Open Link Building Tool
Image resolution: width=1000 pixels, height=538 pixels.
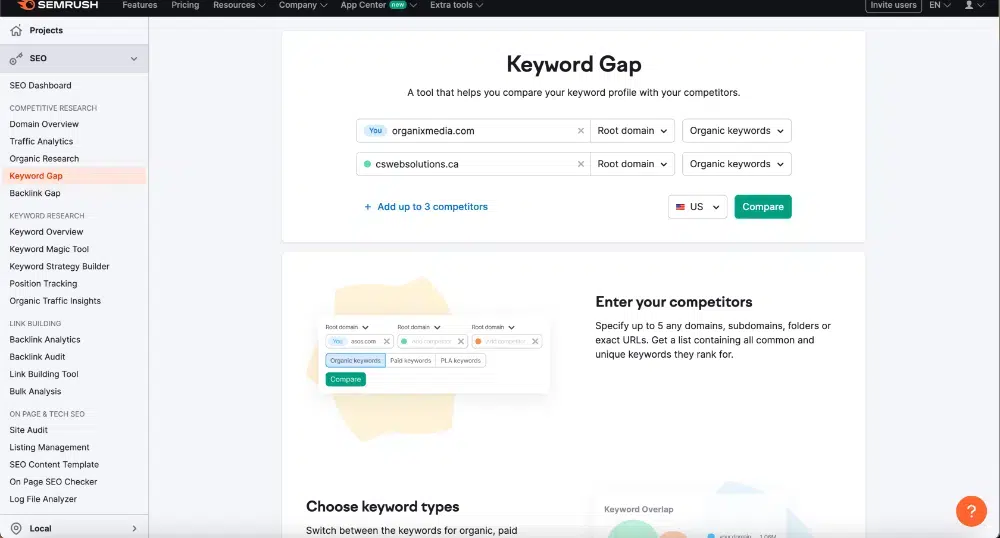click(x=43, y=374)
